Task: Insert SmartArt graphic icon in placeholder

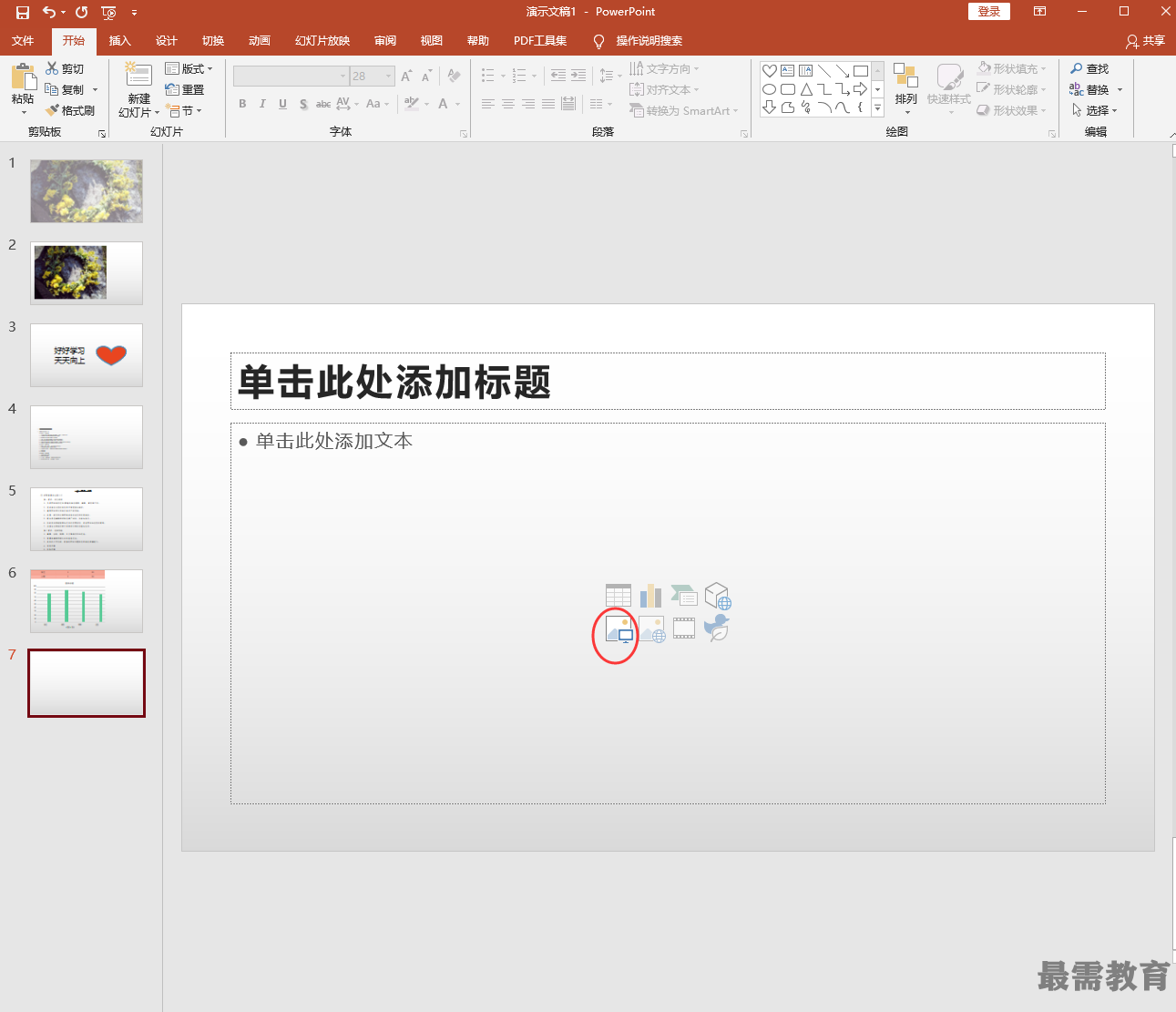Action: [x=684, y=596]
